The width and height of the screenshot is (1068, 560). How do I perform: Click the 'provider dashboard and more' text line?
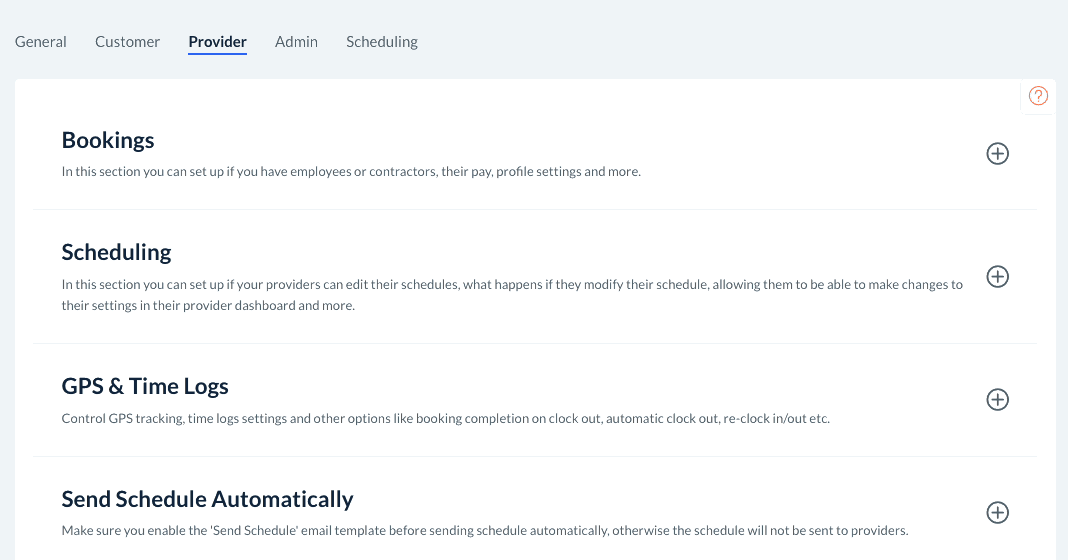(208, 306)
